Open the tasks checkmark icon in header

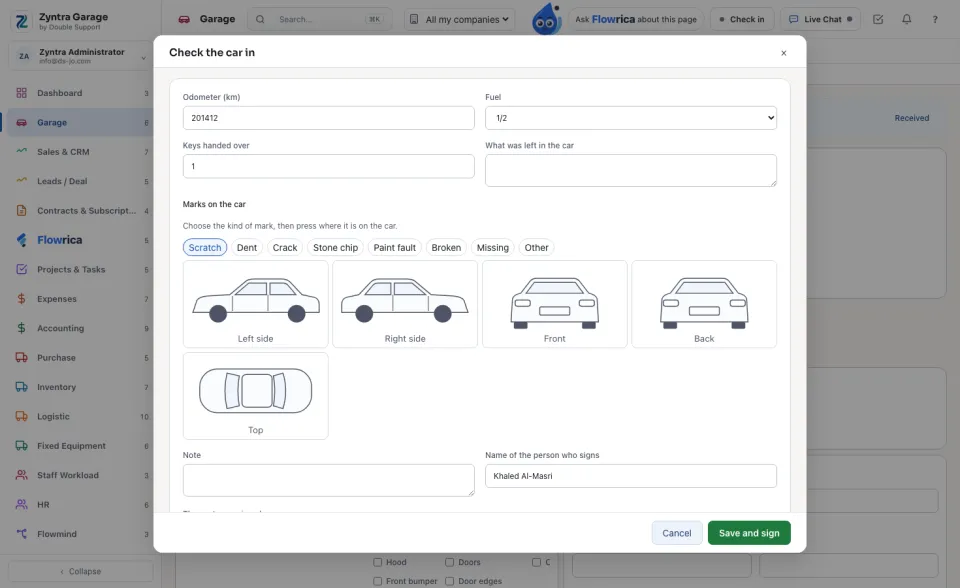tap(878, 19)
